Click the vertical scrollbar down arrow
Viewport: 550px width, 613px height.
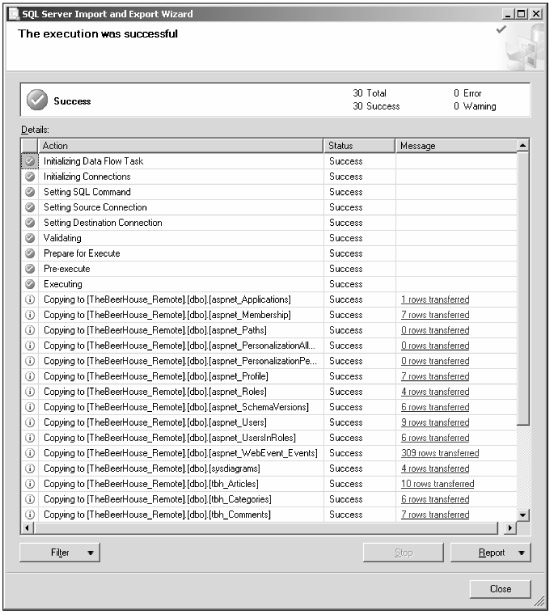click(523, 515)
